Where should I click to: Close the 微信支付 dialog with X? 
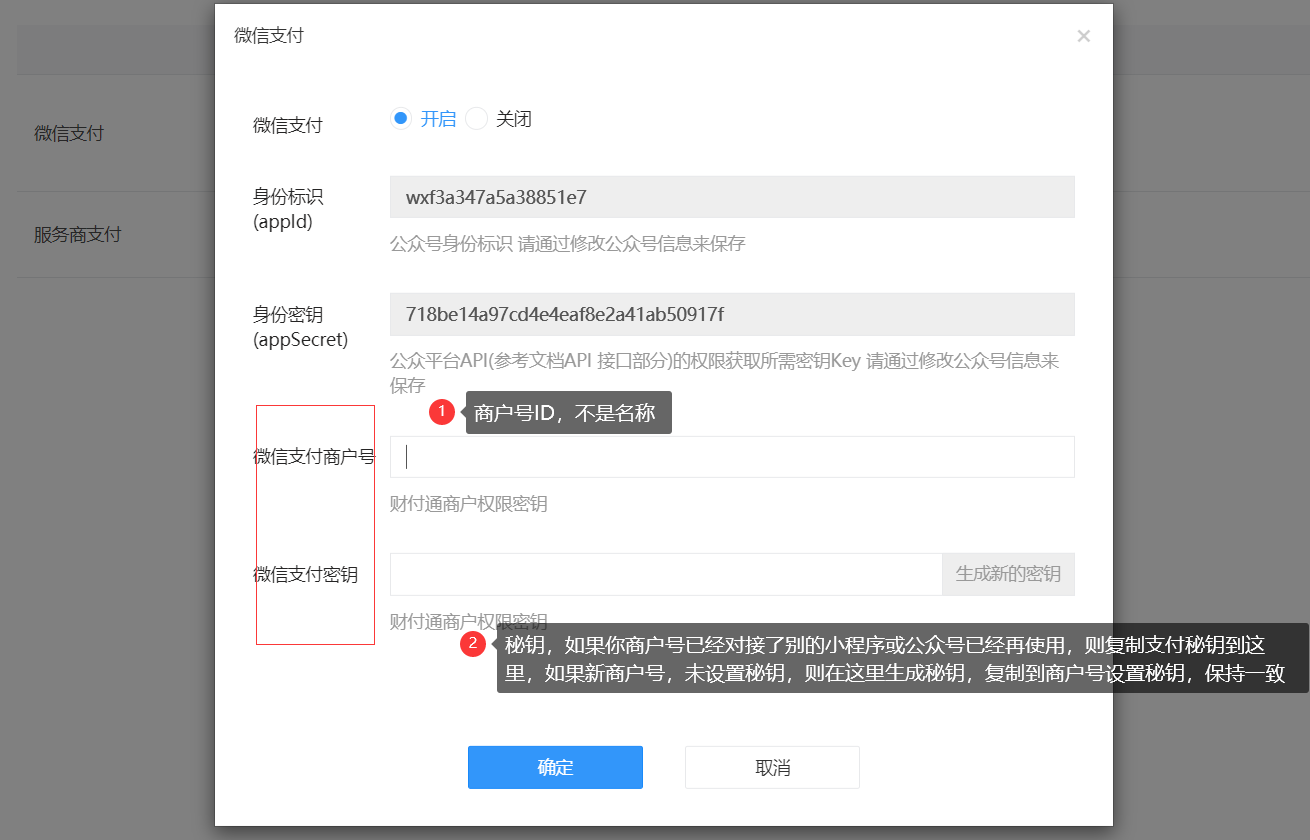1083,36
